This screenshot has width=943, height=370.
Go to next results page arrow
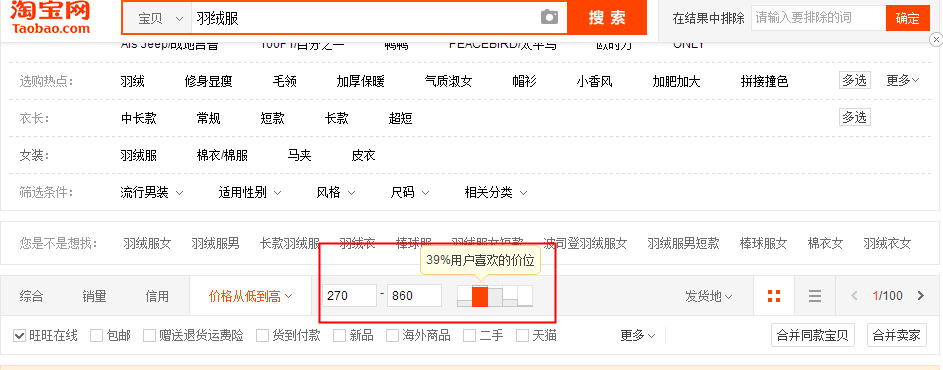tap(920, 295)
